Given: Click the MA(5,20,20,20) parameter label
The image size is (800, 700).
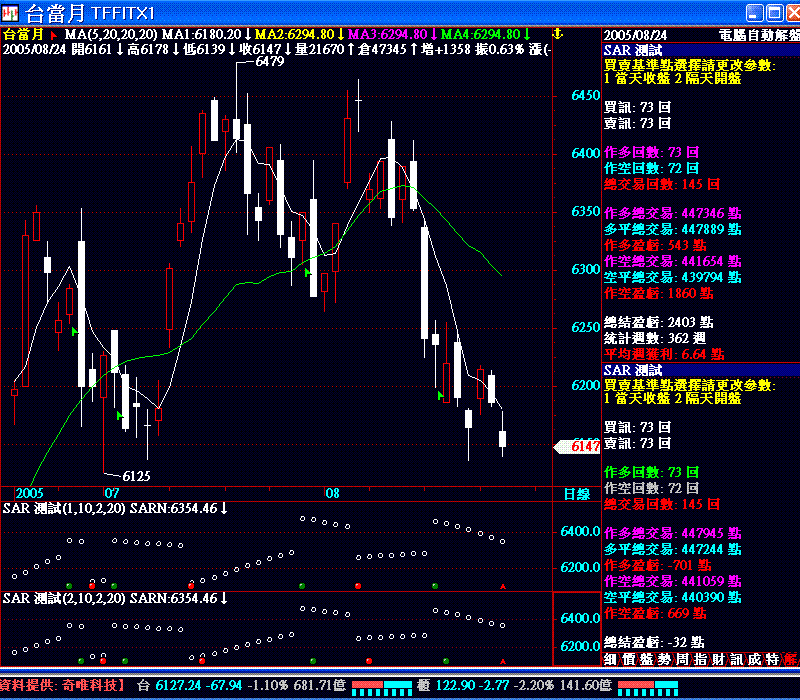Looking at the screenshot, I should 111,35.
